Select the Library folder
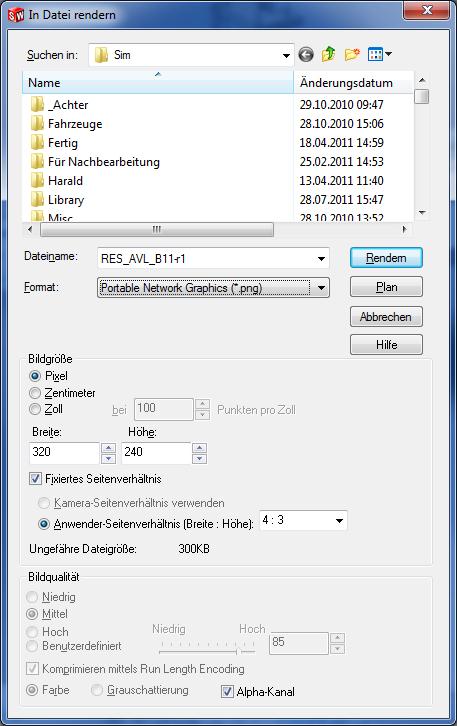 tap(57, 200)
